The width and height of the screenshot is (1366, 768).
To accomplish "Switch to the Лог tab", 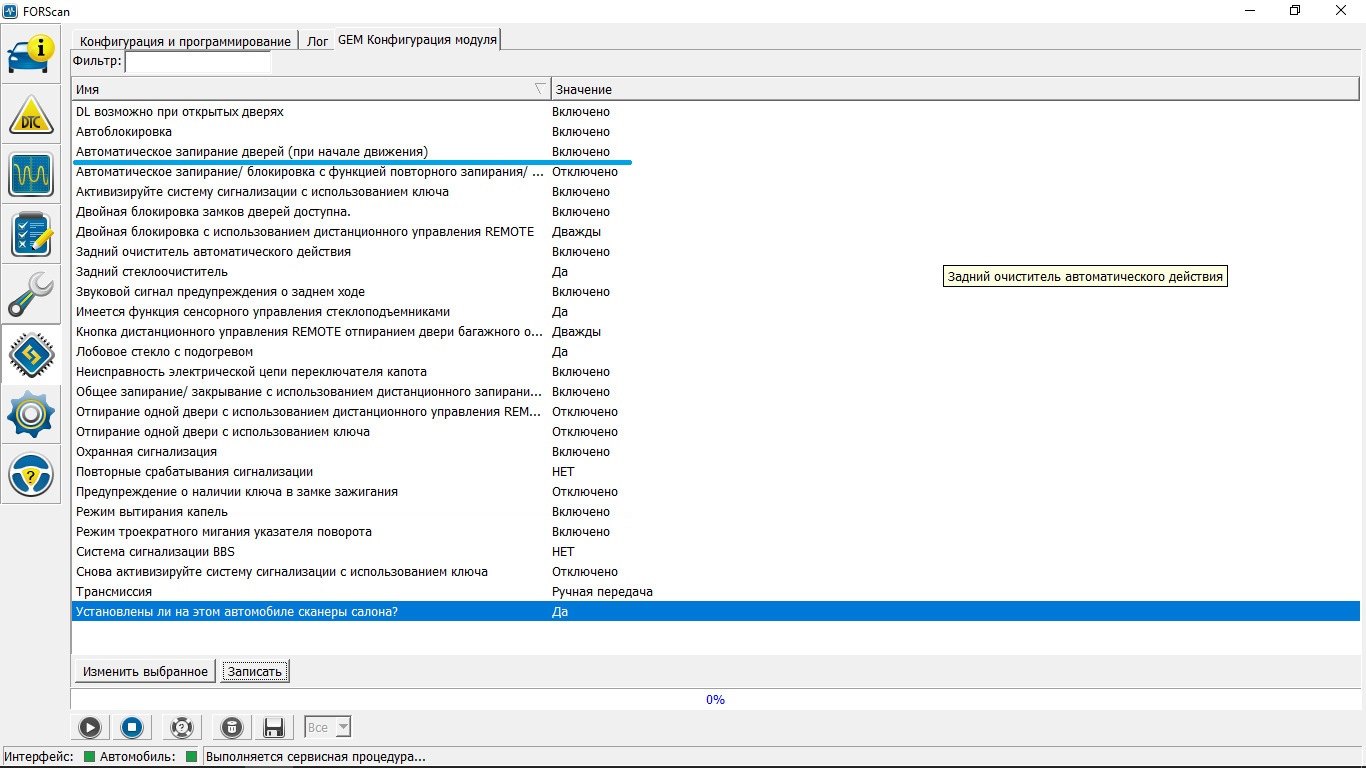I will [x=317, y=41].
